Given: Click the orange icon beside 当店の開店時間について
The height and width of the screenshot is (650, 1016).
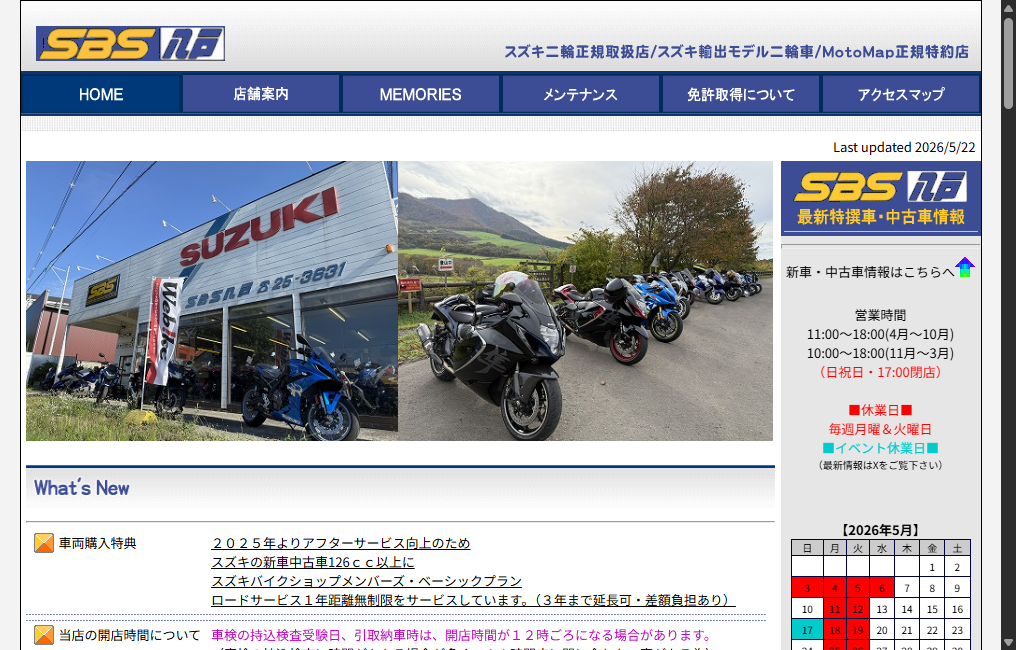Looking at the screenshot, I should point(43,635).
